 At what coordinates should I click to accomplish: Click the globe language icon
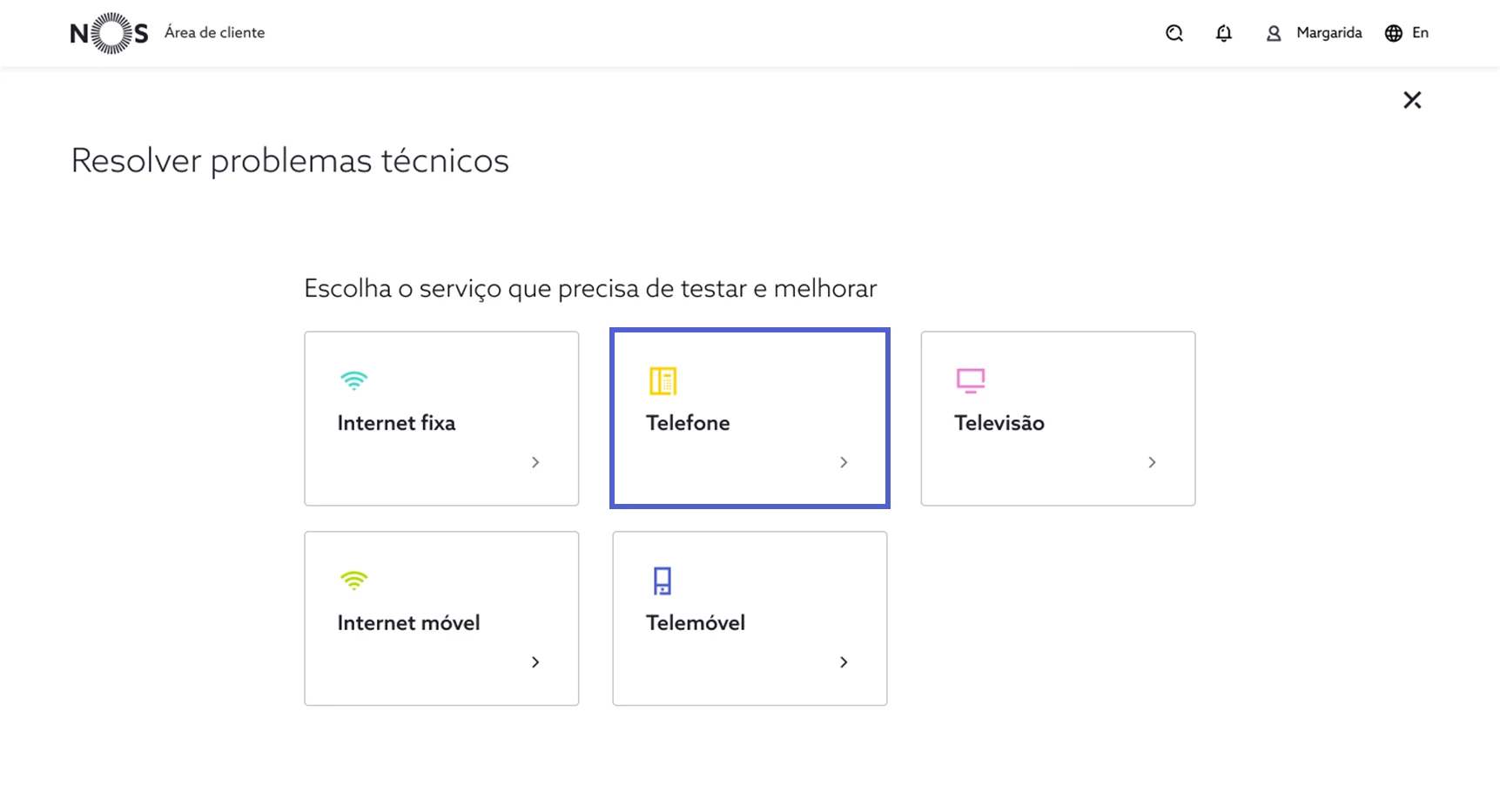1394,33
